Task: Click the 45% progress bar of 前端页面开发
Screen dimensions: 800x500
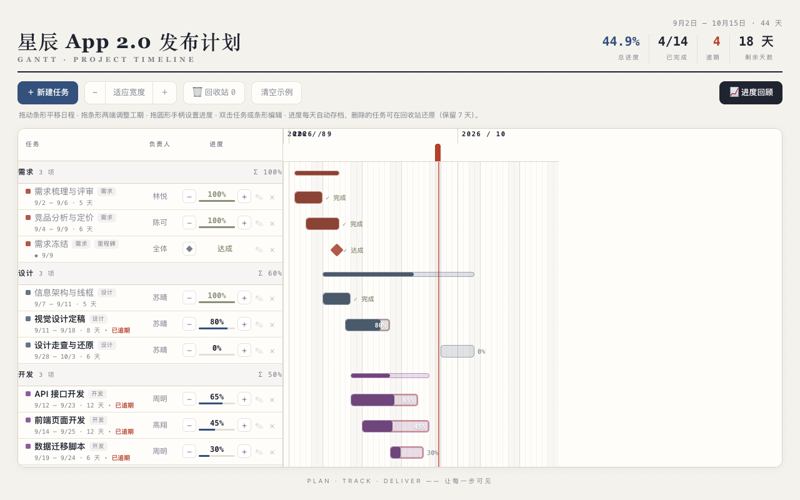Action: [x=217, y=429]
